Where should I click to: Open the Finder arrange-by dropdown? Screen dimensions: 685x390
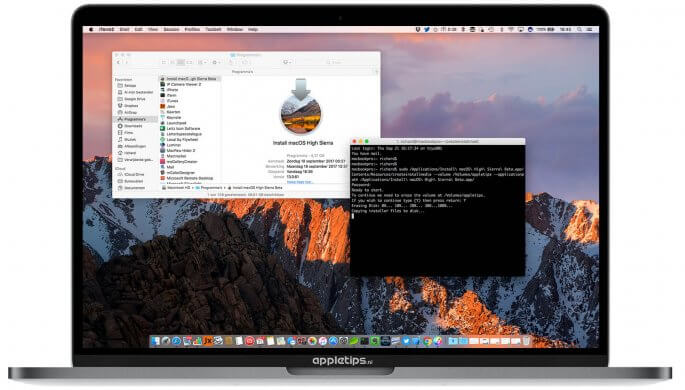click(202, 62)
